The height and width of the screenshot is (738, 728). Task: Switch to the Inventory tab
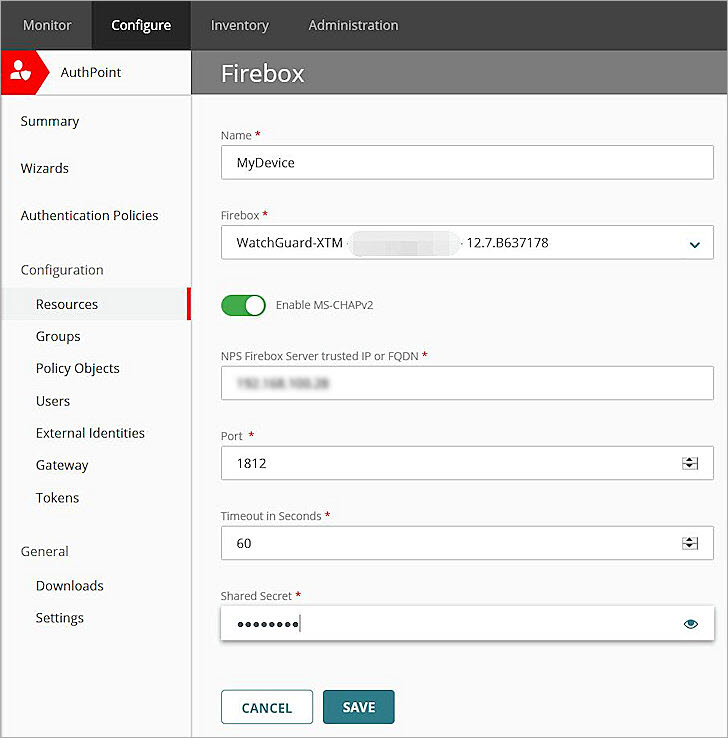(x=239, y=25)
